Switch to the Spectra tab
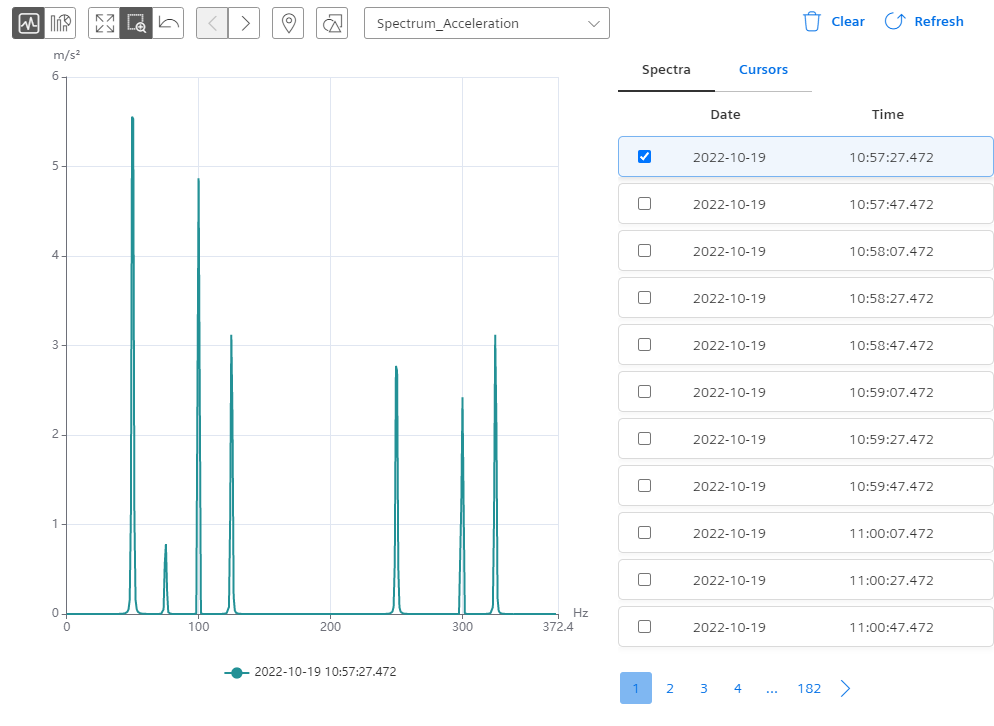 tap(666, 70)
